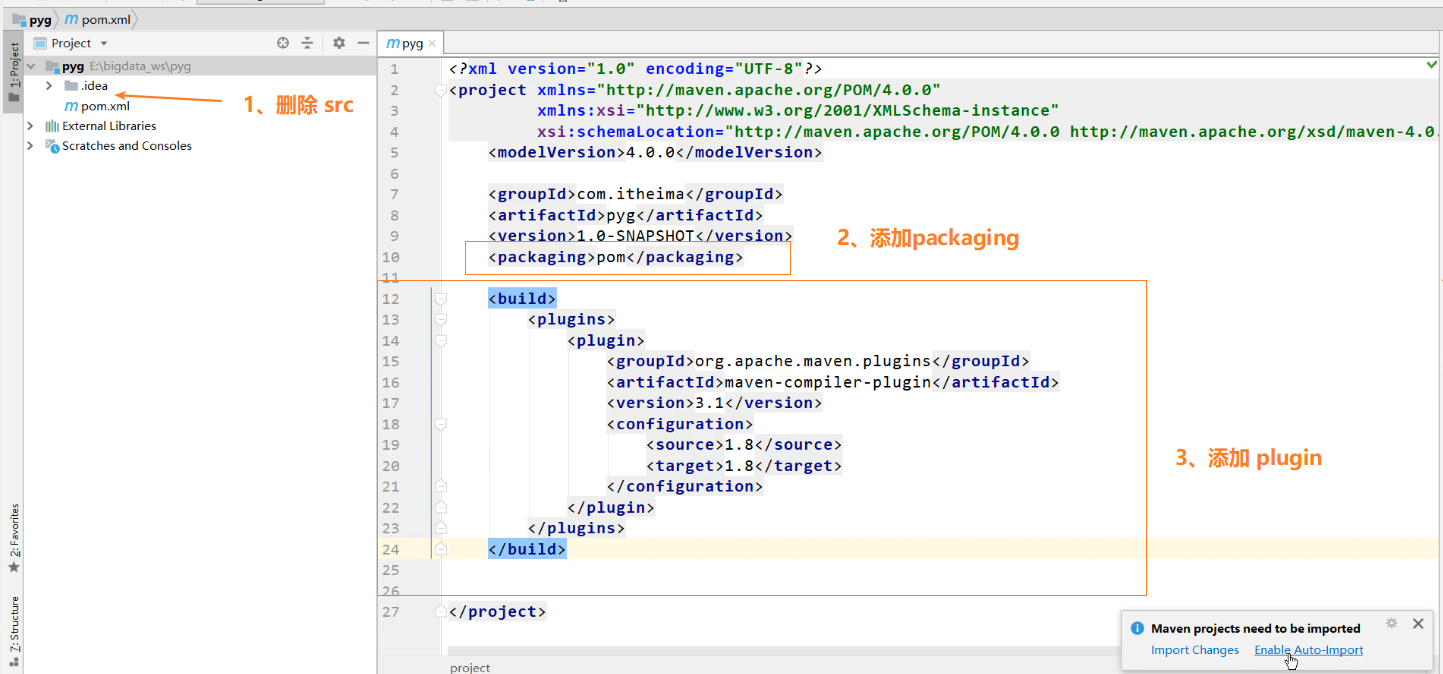This screenshot has width=1443, height=674.
Task: Open the 2: Favorites side tool tab
Action: 14,536
